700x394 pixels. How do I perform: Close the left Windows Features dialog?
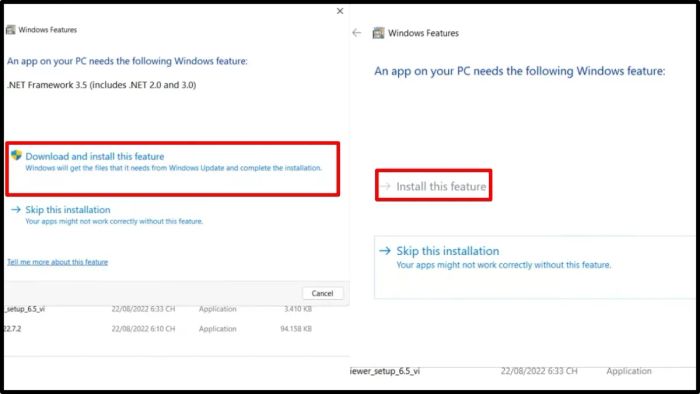pyautogui.click(x=340, y=11)
